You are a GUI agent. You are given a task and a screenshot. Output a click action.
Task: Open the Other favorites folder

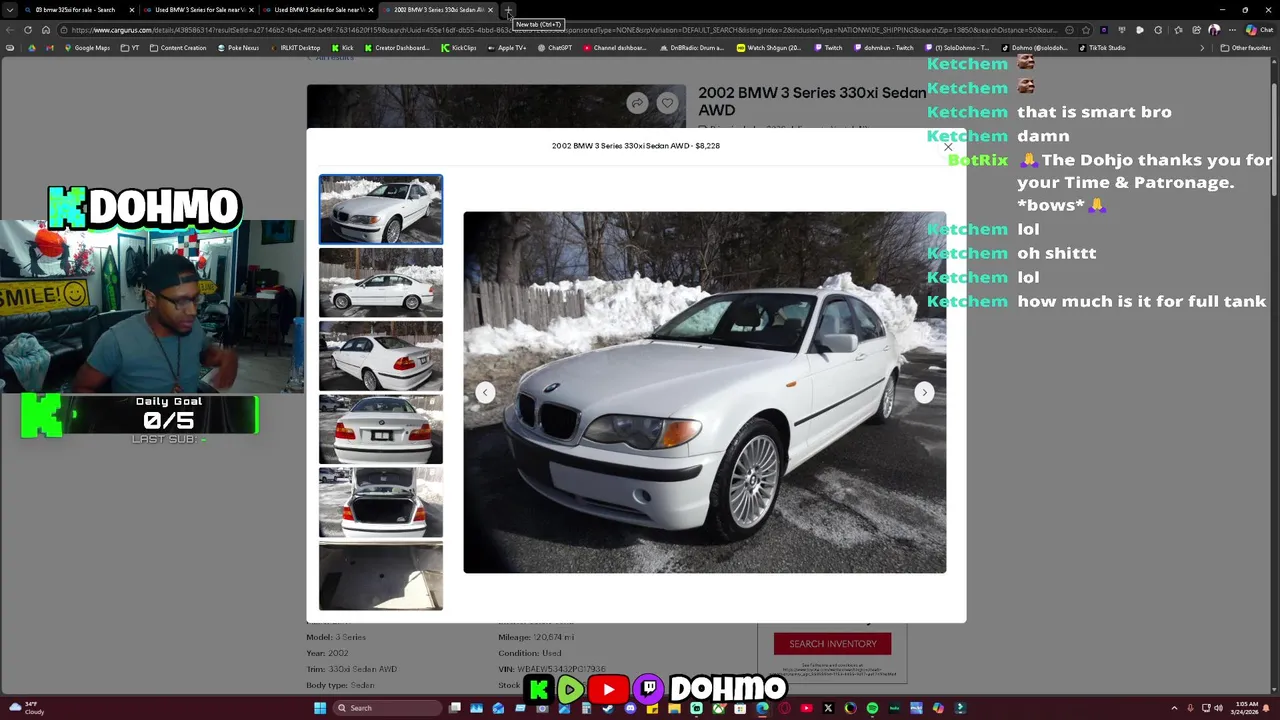coord(1245,48)
